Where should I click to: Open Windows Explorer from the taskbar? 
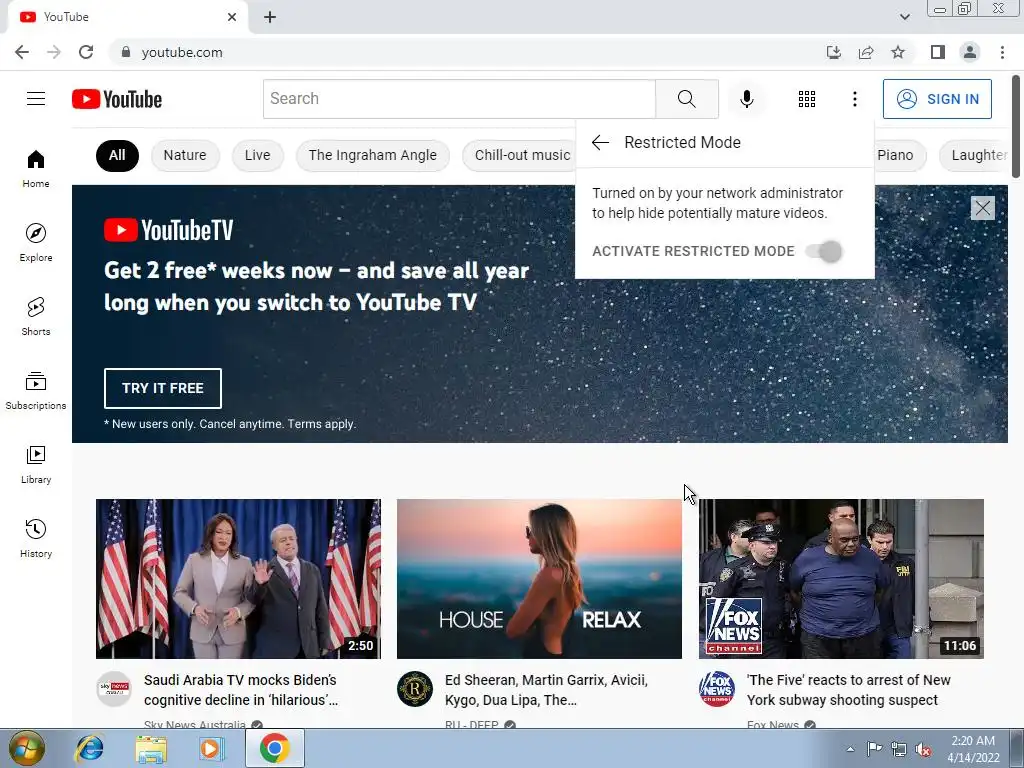[x=151, y=748]
